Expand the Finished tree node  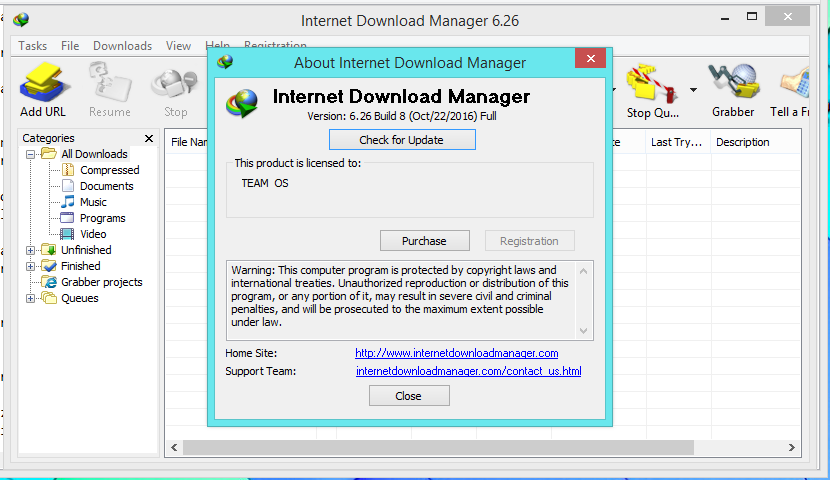pyautogui.click(x=30, y=266)
